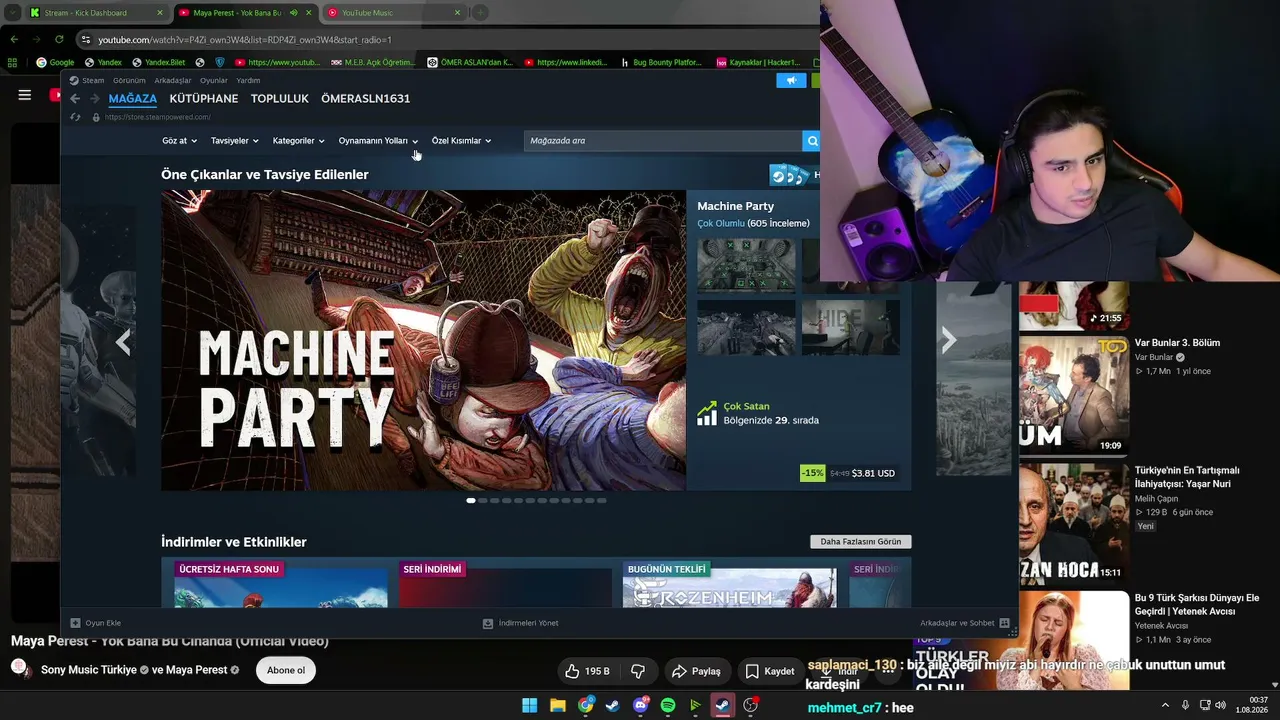This screenshot has height=720, width=1280.
Task: Click the Kaydet save button
Action: 770,671
